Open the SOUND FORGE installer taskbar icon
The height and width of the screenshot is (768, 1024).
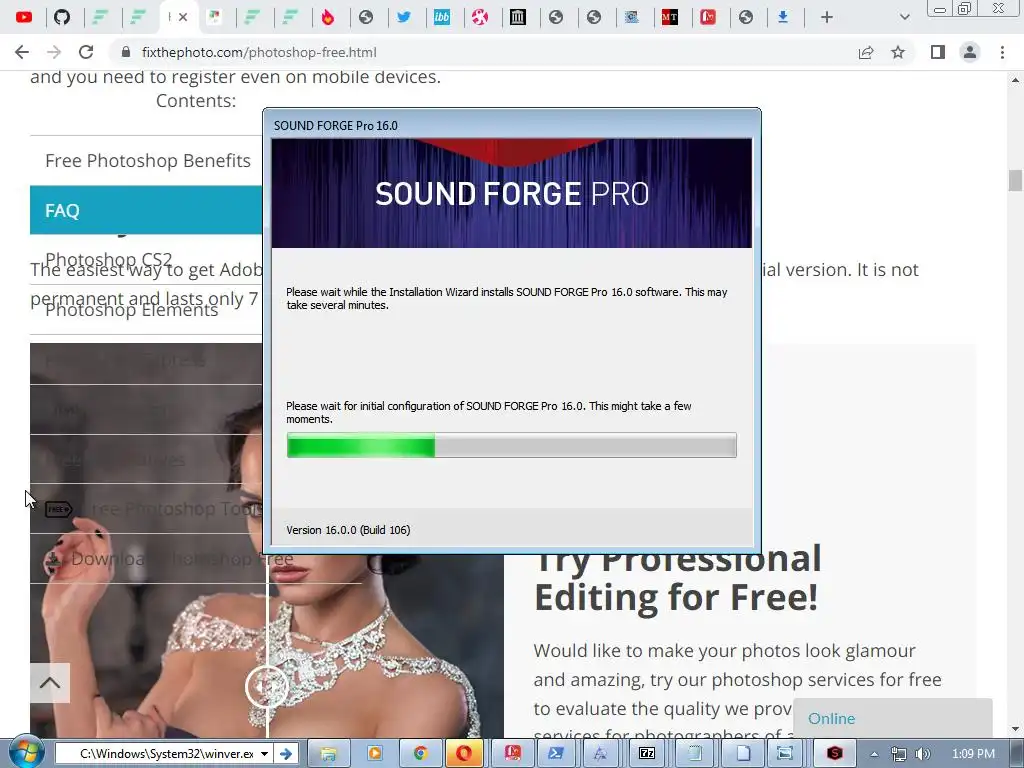coord(835,754)
